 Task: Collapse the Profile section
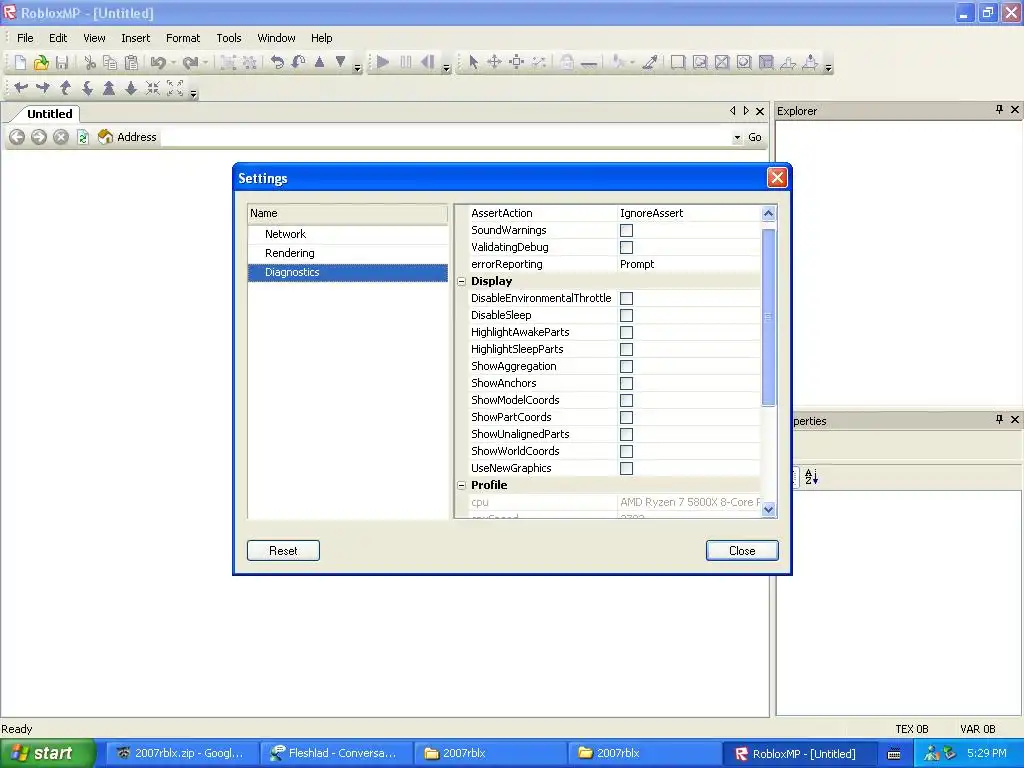click(462, 485)
